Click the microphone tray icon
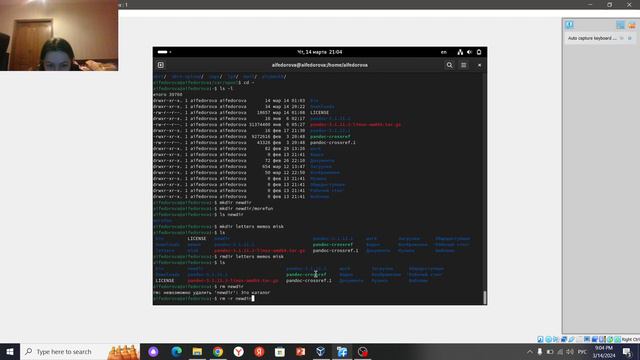 [x=540, y=351]
